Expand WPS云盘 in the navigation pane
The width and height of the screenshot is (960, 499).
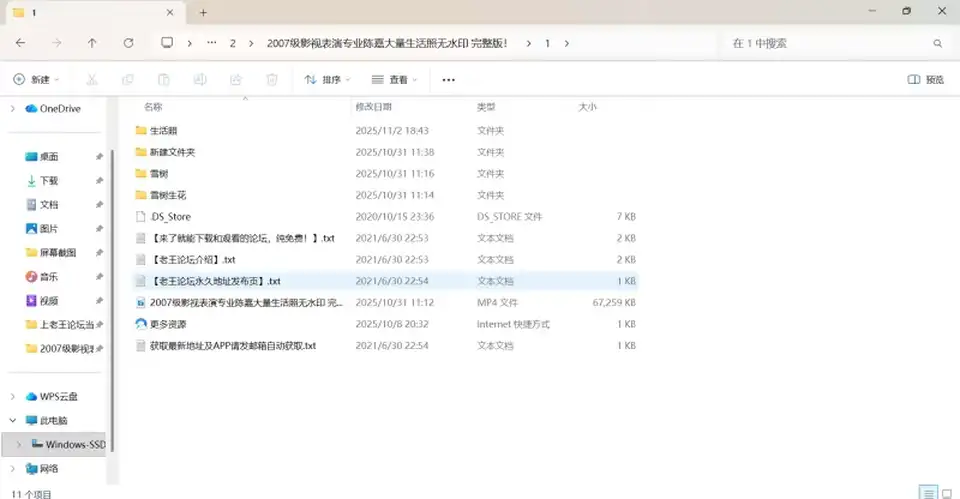(13, 396)
